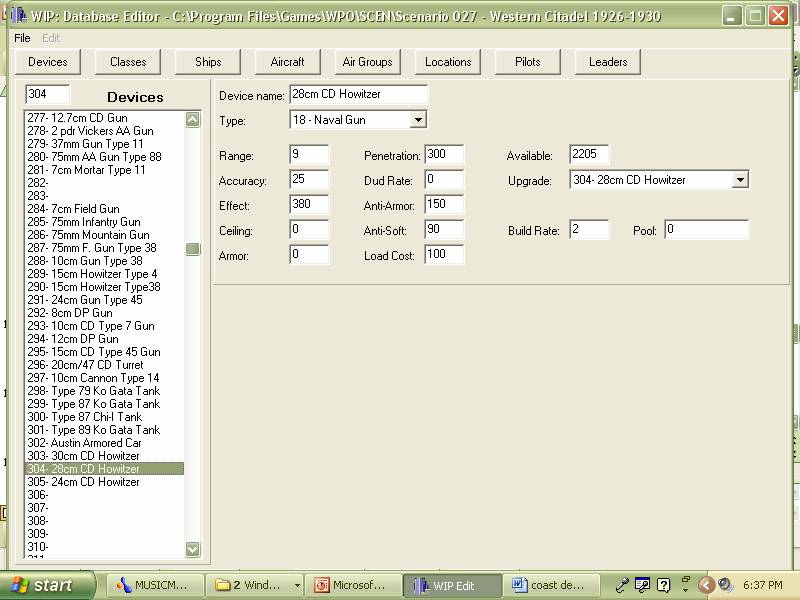Select 279- 37mm Gun Type 11

point(104,144)
